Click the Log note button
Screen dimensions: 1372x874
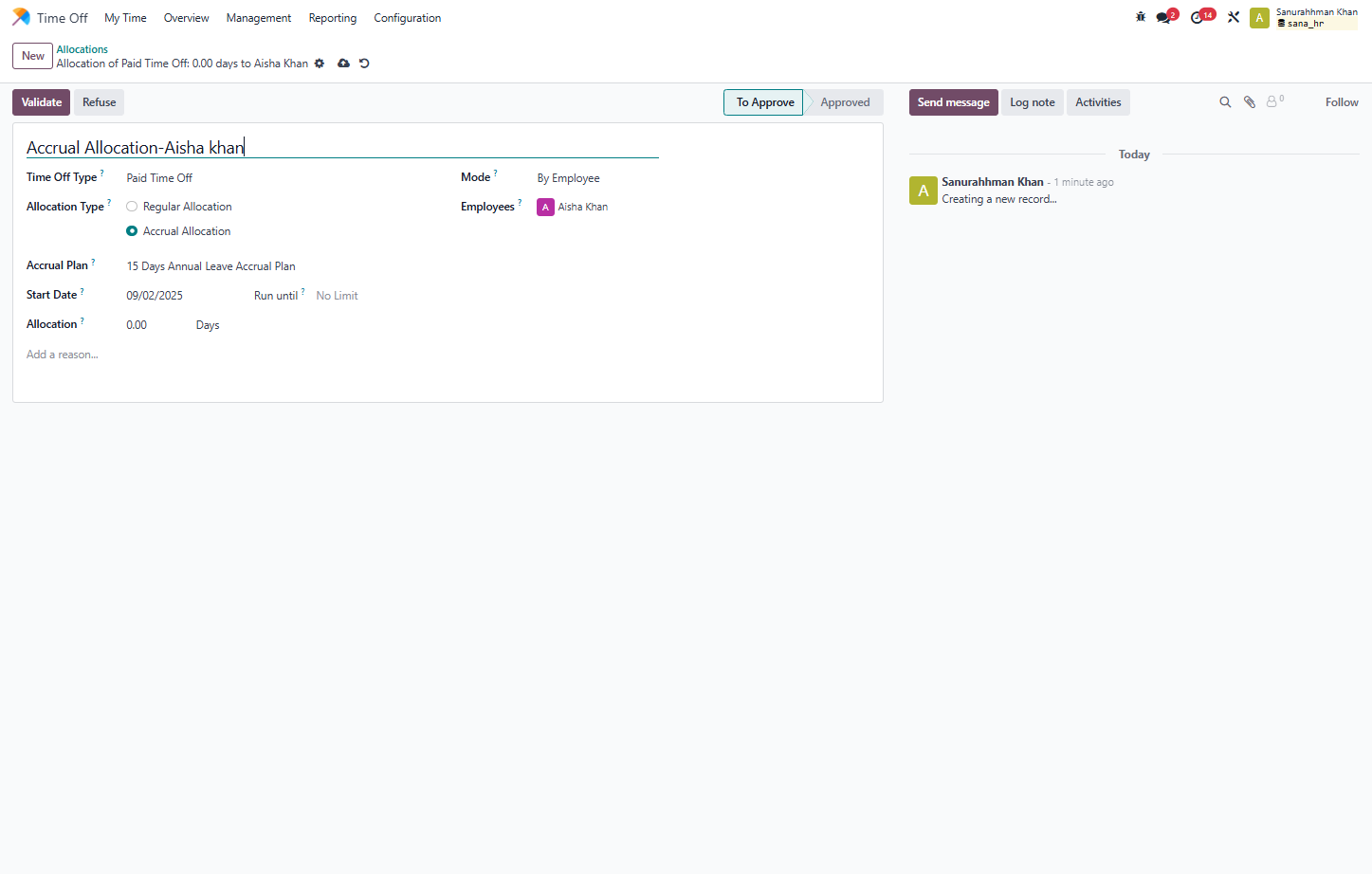click(1033, 102)
